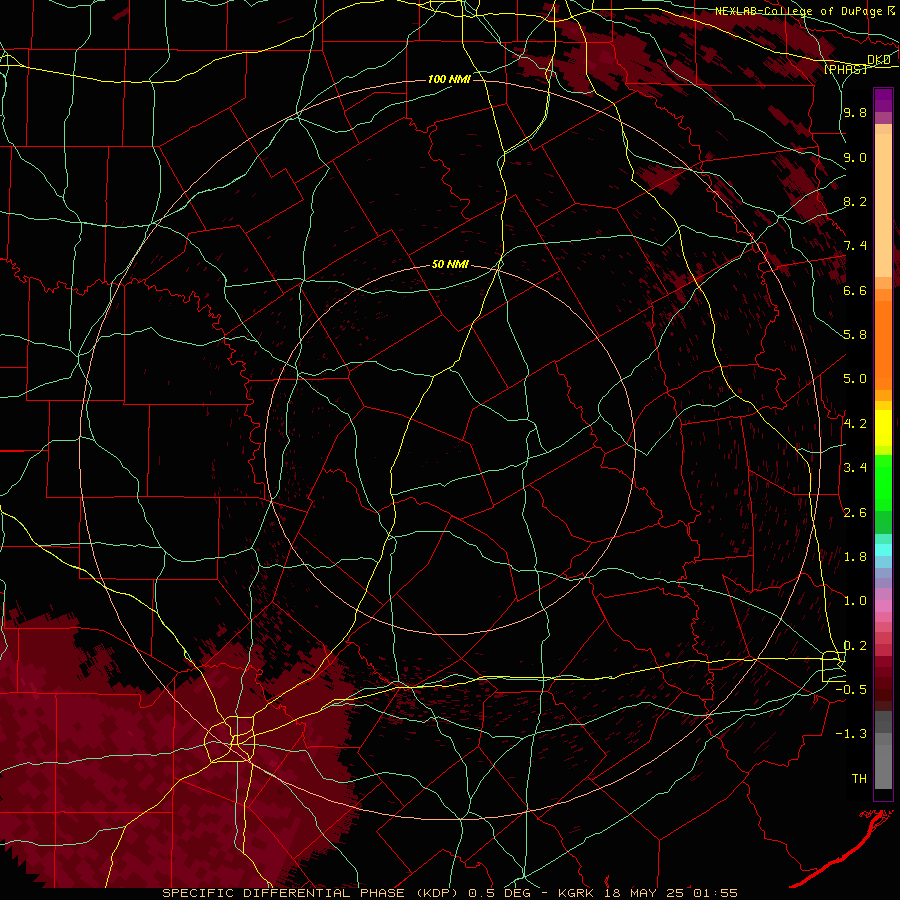Image resolution: width=900 pixels, height=900 pixels.
Task: Pick the gray TH segment of the color bar
Action: 883,766
